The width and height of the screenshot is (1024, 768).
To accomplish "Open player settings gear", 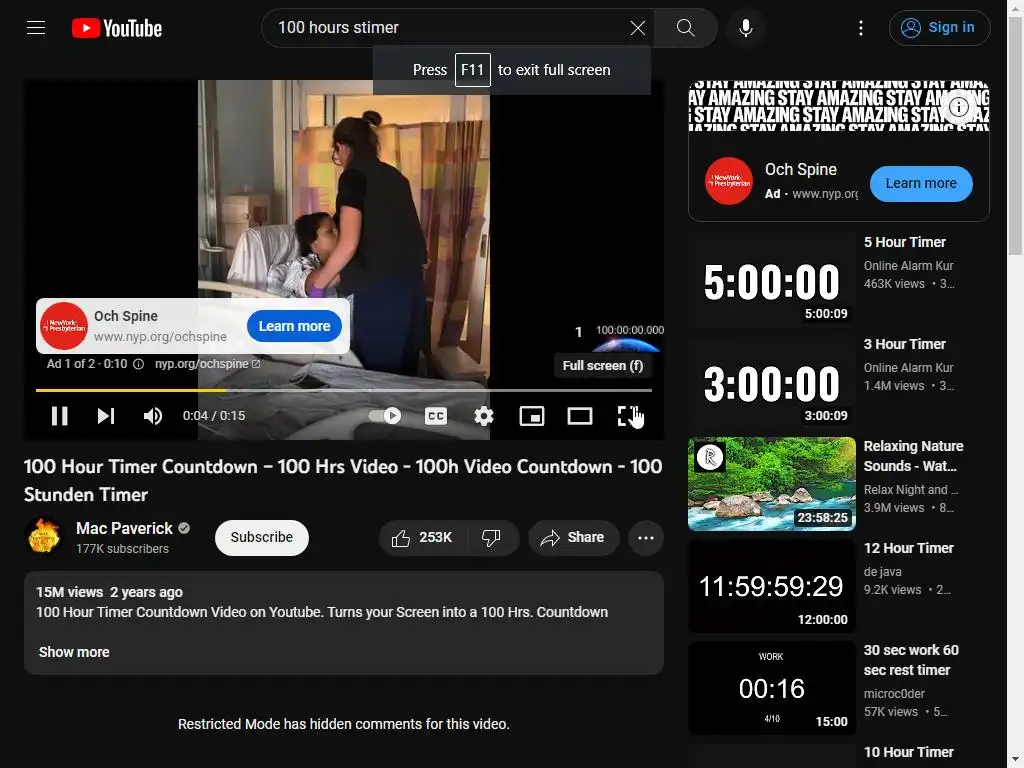I will coord(484,416).
